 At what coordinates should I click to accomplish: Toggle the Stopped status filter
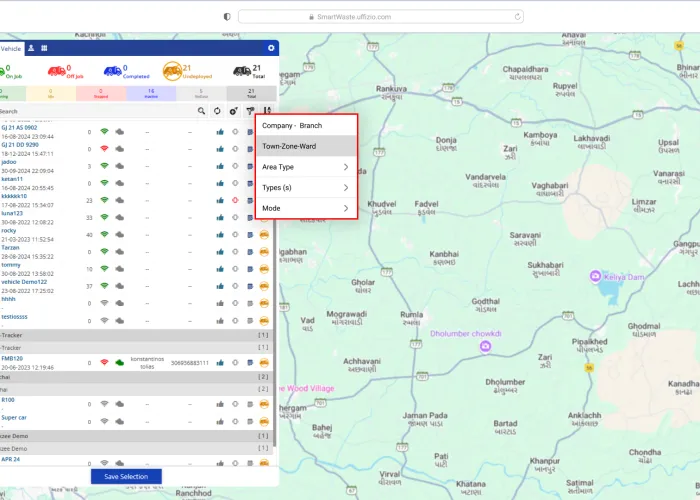101,94
